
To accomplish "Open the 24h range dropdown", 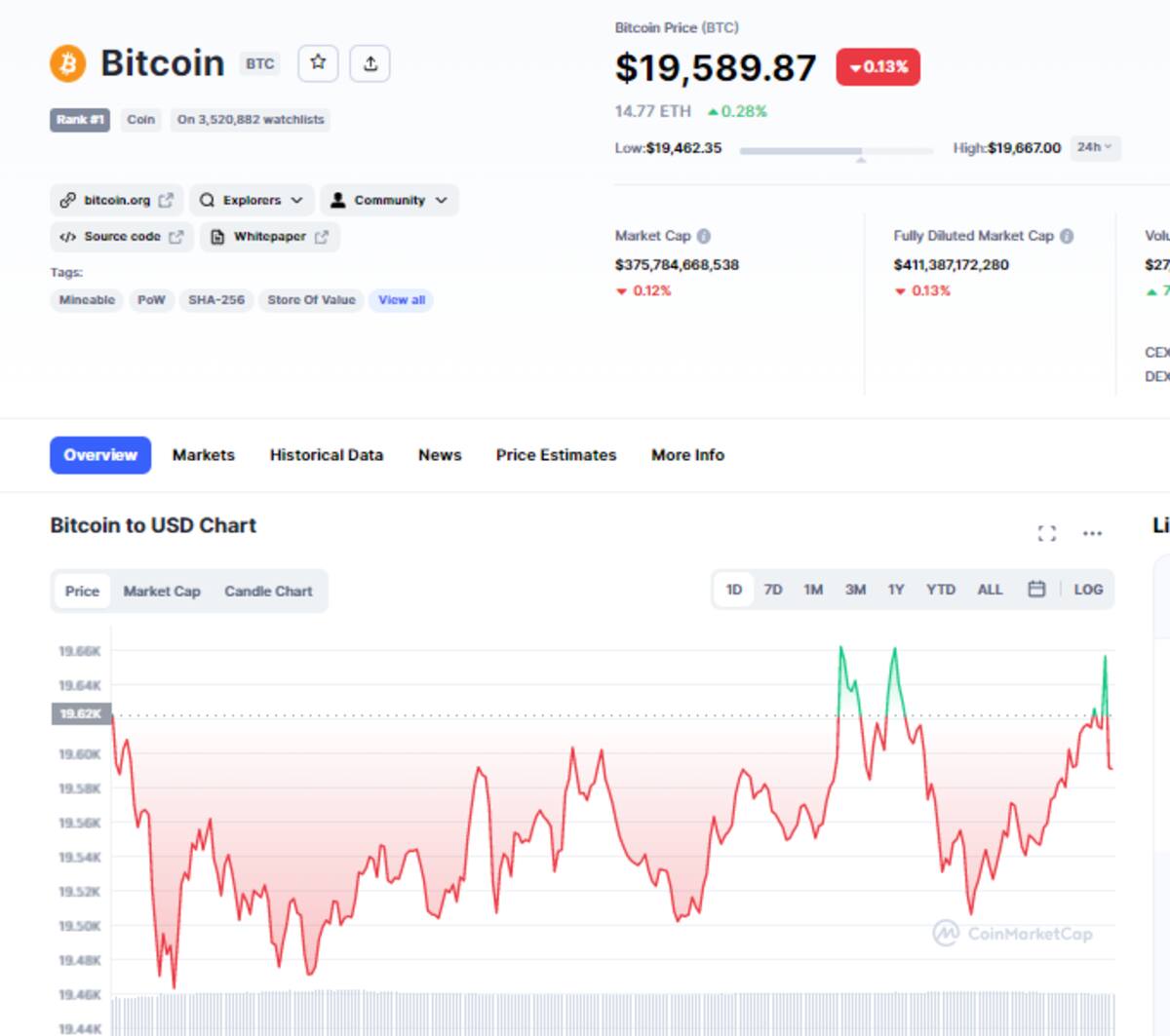I will pyautogui.click(x=1095, y=147).
